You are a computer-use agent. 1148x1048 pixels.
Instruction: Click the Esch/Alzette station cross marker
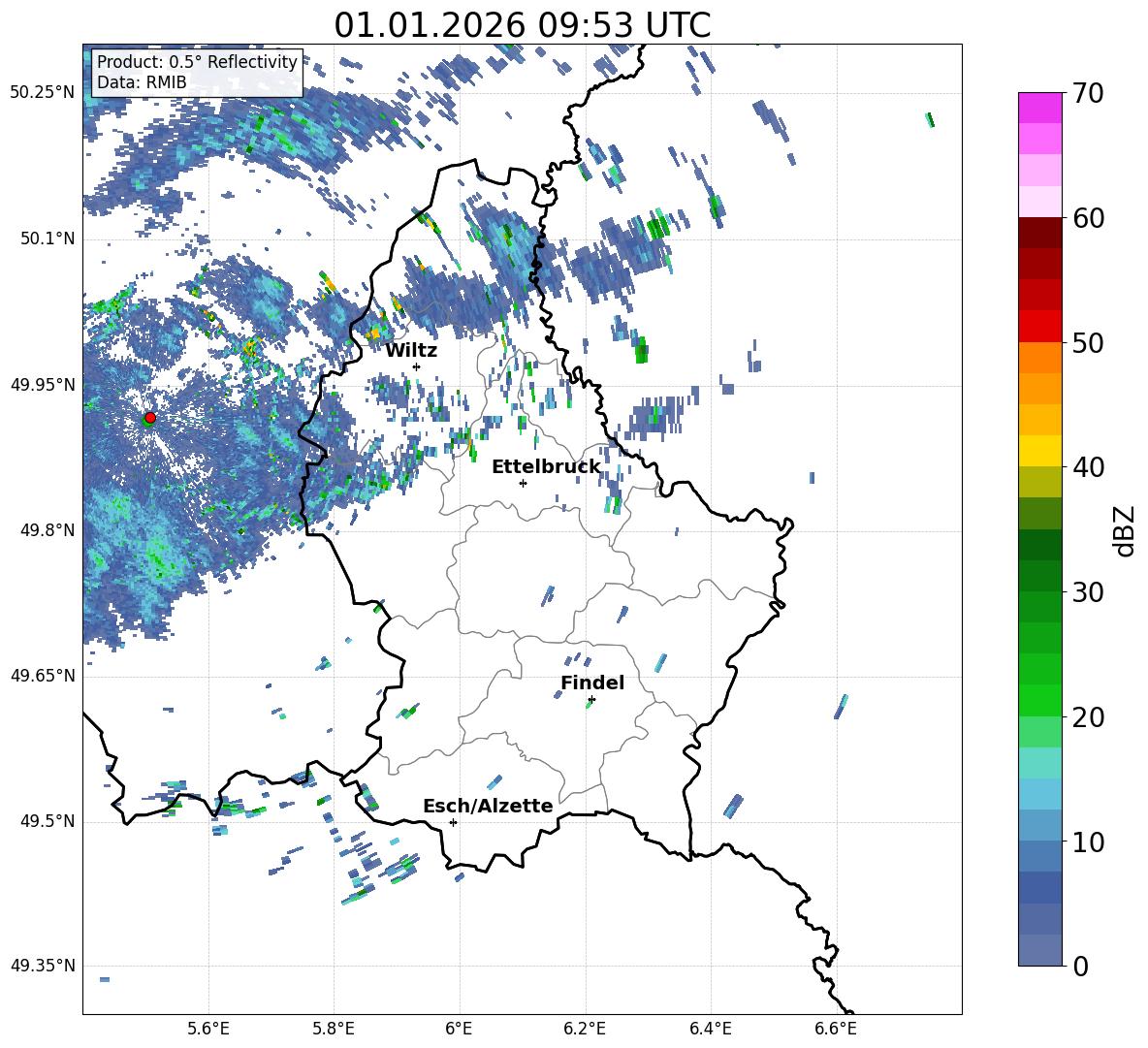[453, 822]
